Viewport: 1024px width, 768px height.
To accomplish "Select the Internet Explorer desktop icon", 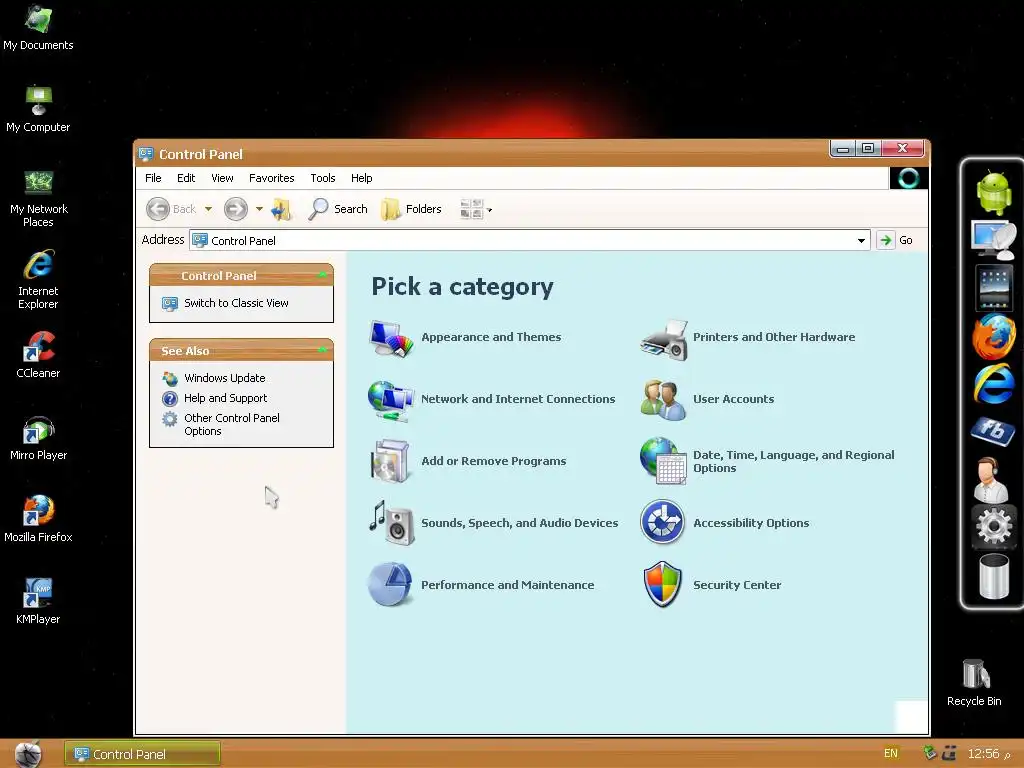I will [38, 279].
